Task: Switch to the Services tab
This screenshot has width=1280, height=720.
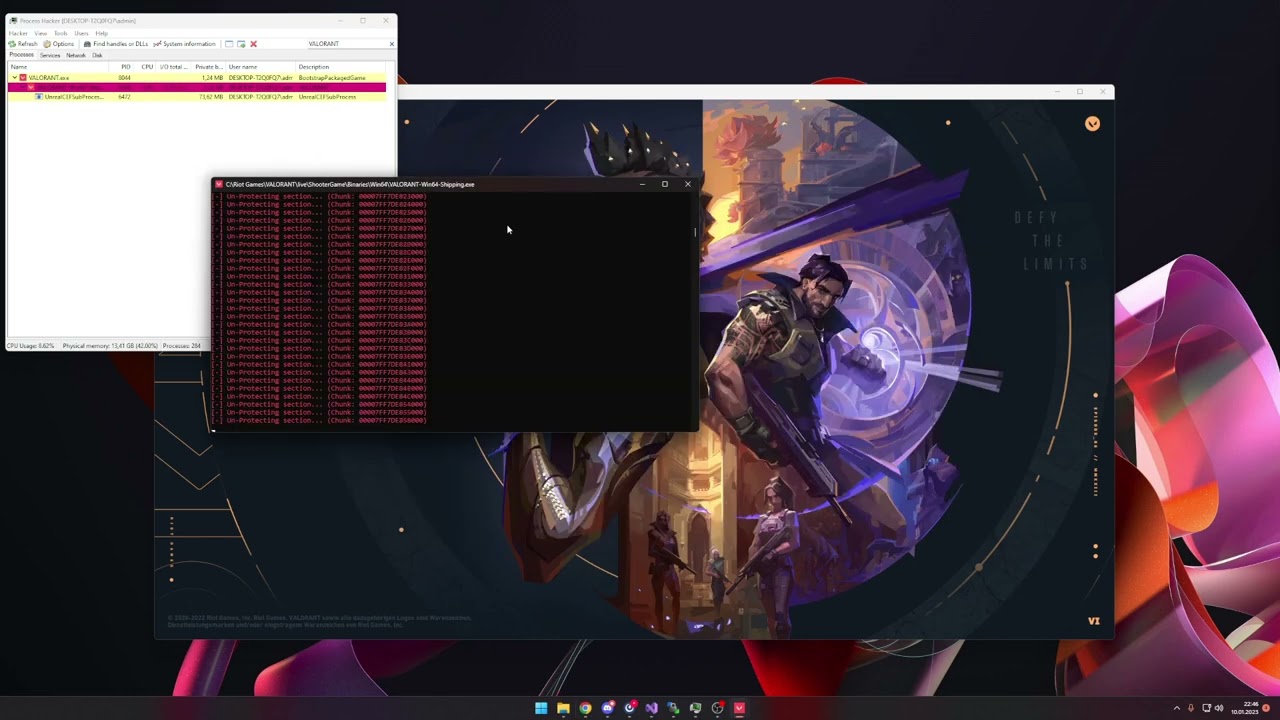Action: click(x=50, y=55)
